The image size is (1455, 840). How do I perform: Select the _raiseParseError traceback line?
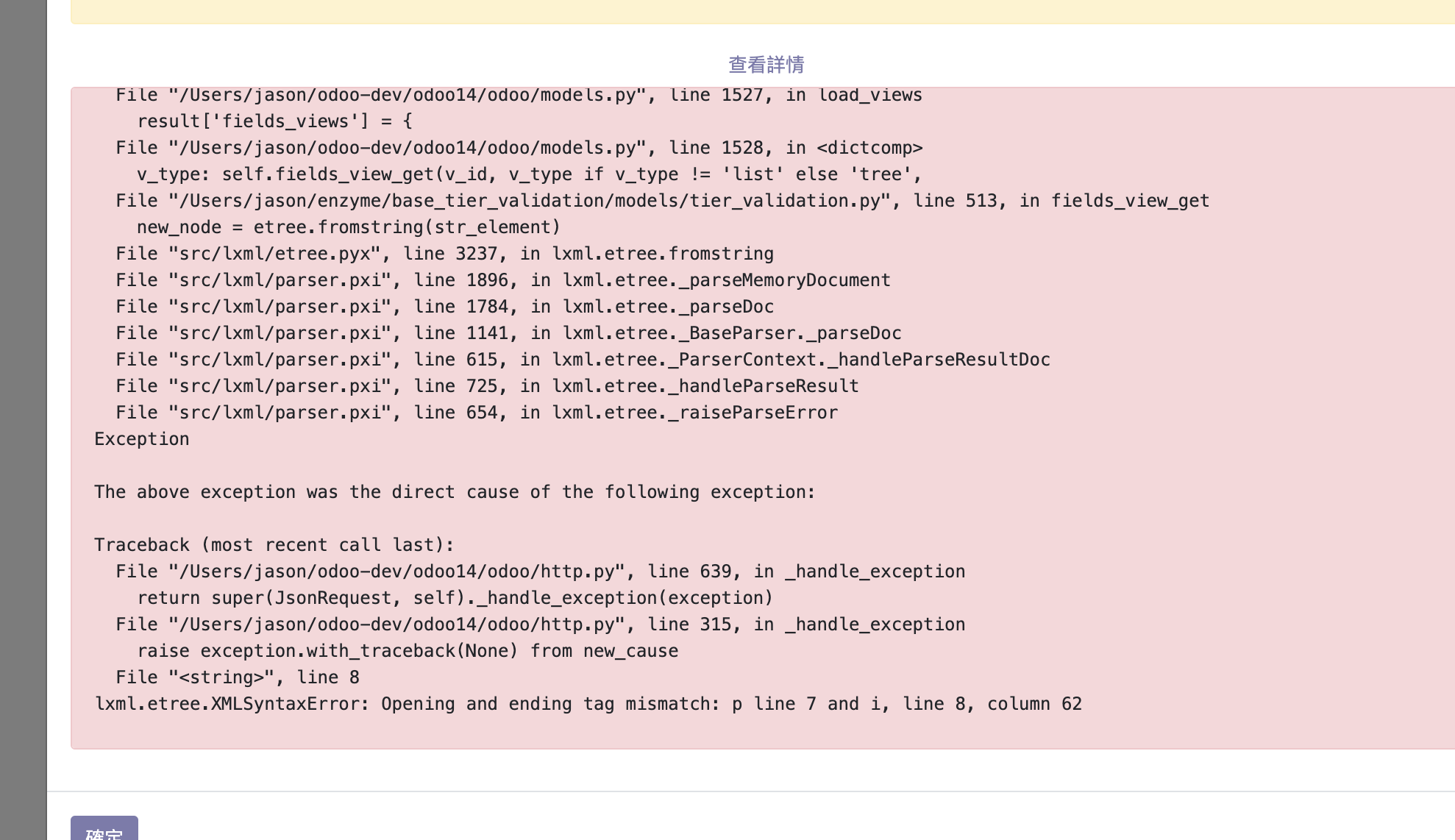tap(475, 412)
